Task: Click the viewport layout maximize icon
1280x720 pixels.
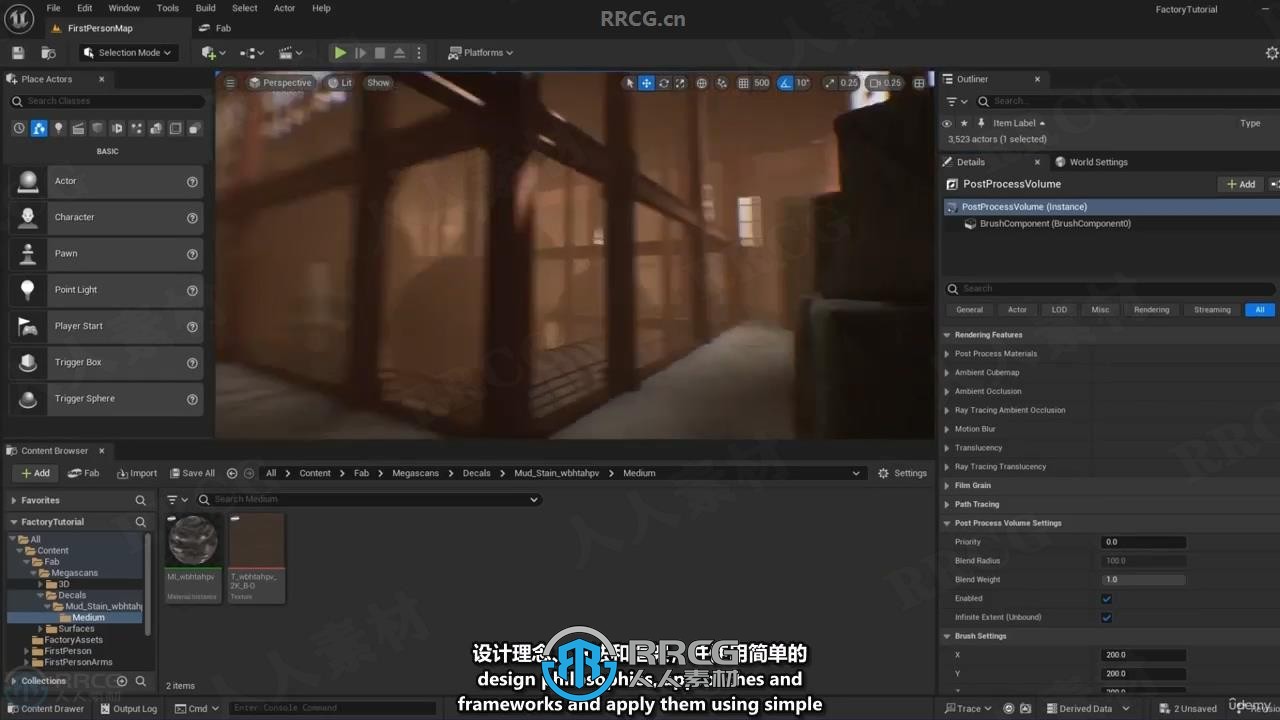Action: coord(919,83)
